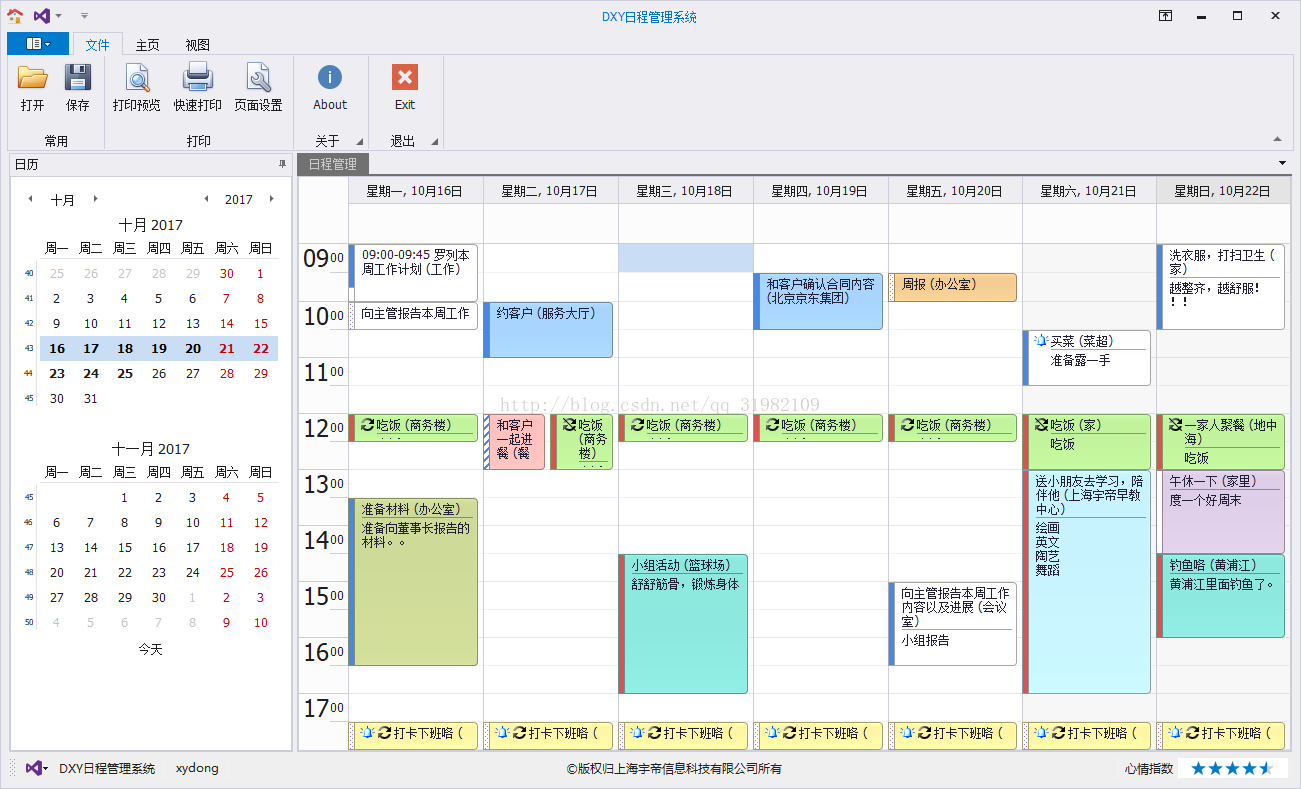Open the 日程管理 tab list dropdown arrow

tap(1283, 163)
